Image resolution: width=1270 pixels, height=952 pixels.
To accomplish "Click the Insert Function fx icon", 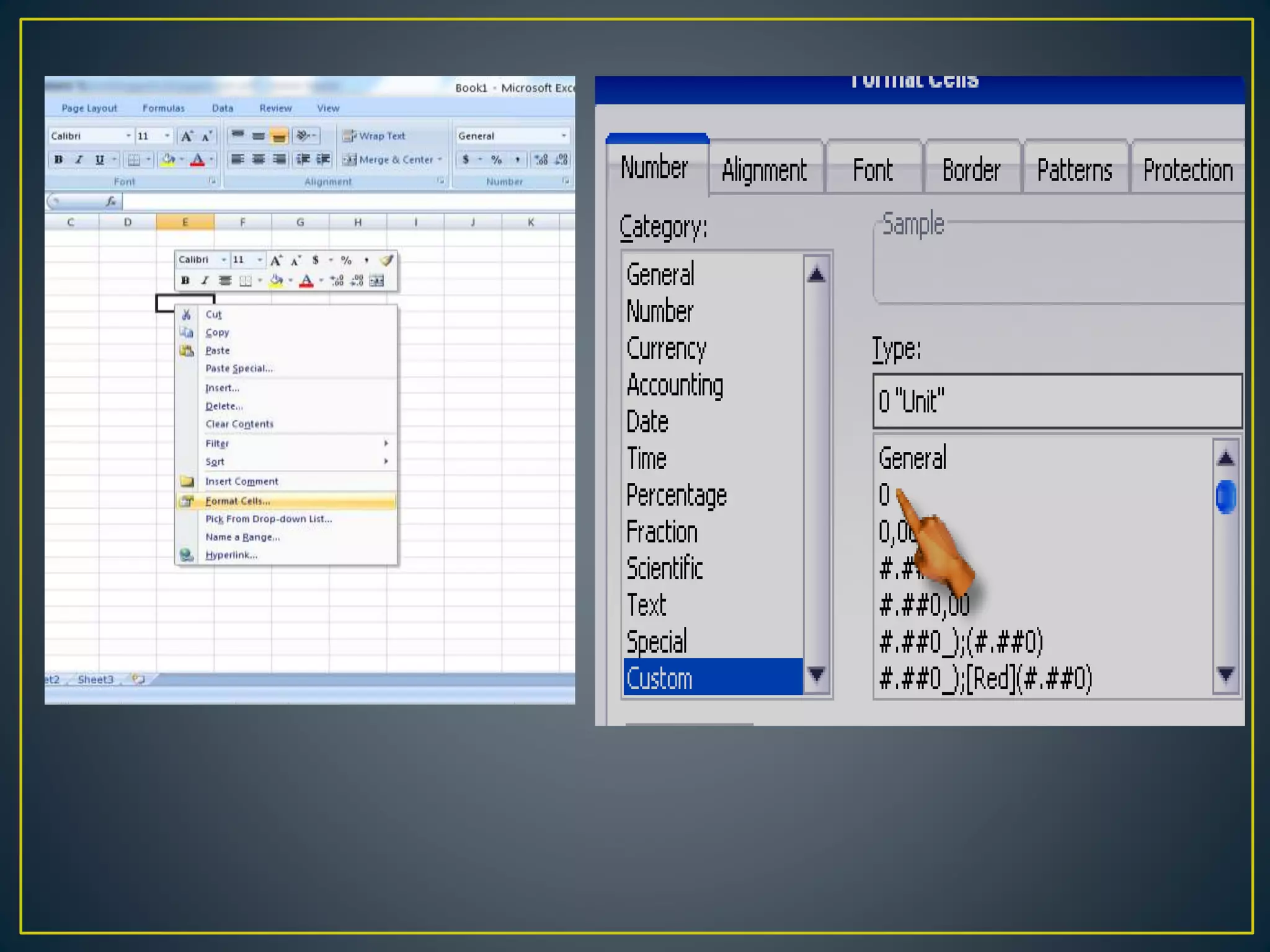I will 111,201.
